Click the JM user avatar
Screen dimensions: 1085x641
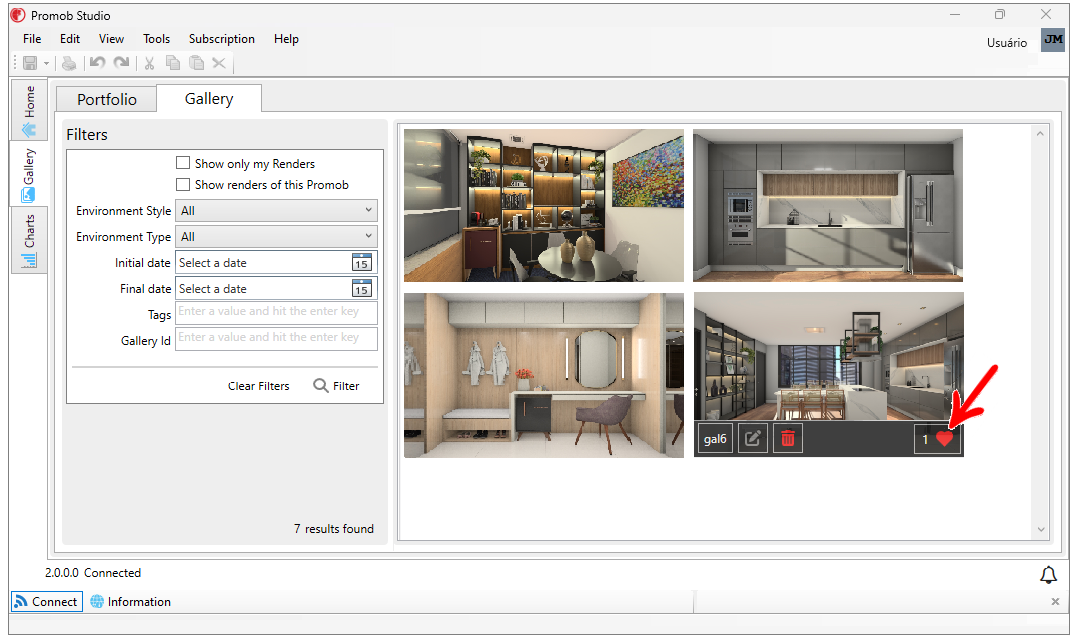click(x=1053, y=39)
